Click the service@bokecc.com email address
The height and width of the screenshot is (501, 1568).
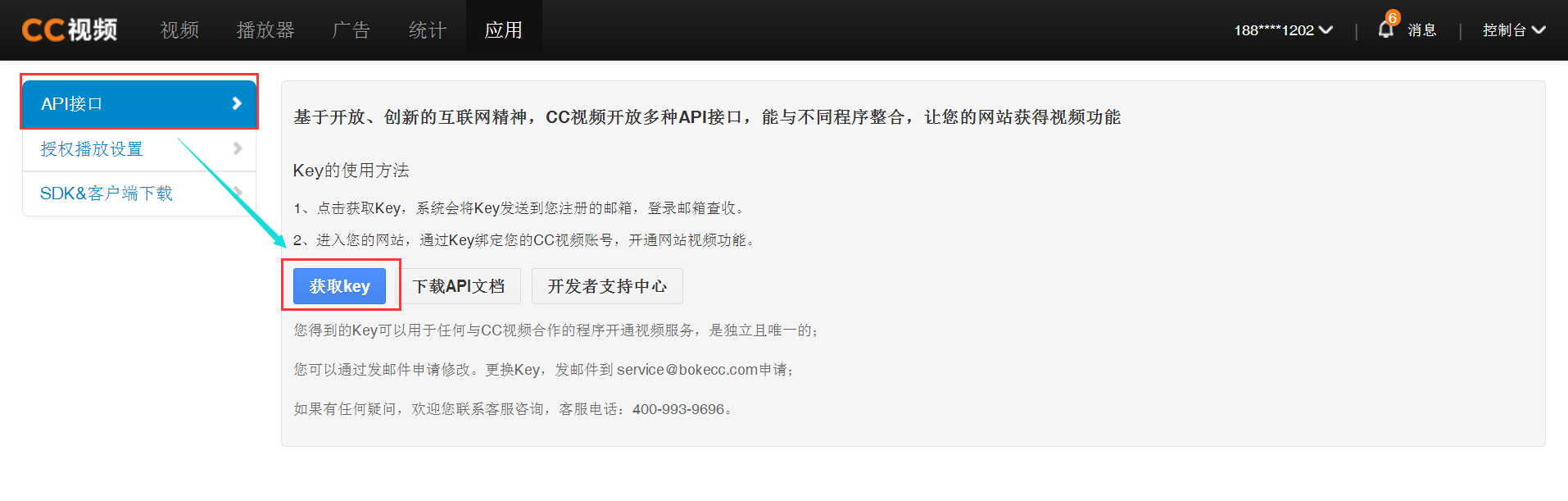coord(687,370)
